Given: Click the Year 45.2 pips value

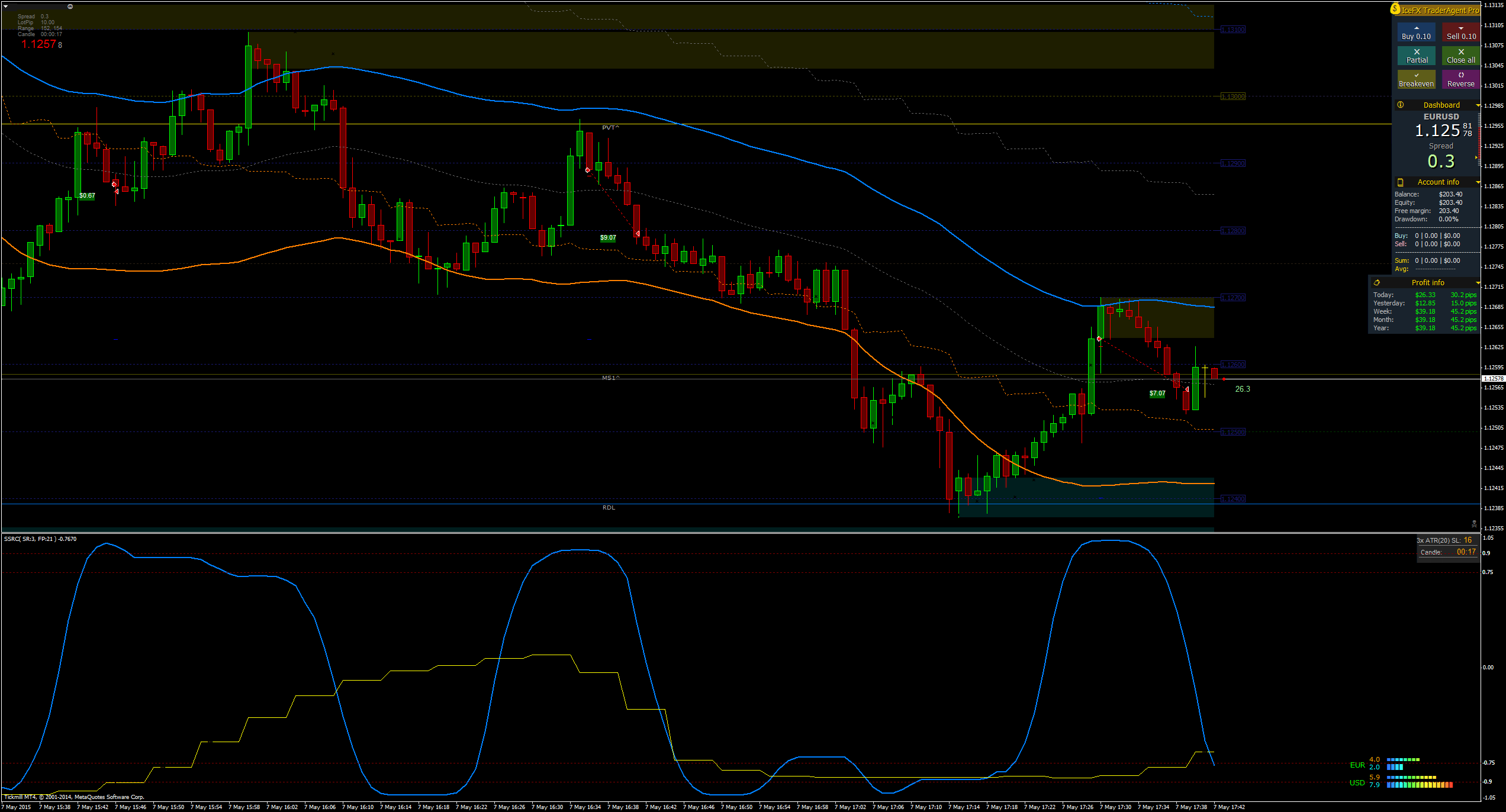Looking at the screenshot, I should 1463,328.
